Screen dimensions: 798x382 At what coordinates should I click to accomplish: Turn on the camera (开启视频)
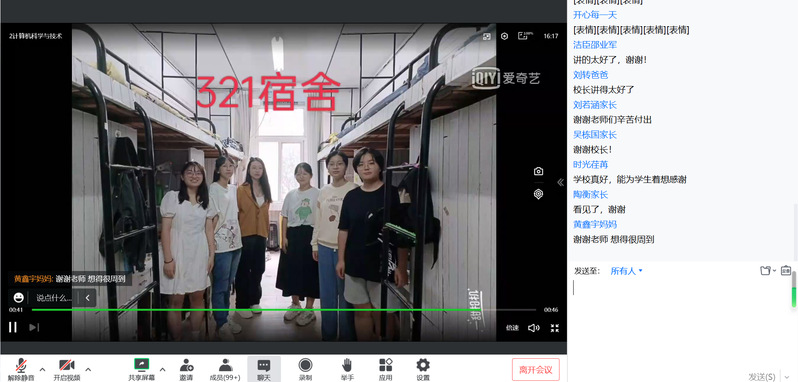click(x=67, y=370)
